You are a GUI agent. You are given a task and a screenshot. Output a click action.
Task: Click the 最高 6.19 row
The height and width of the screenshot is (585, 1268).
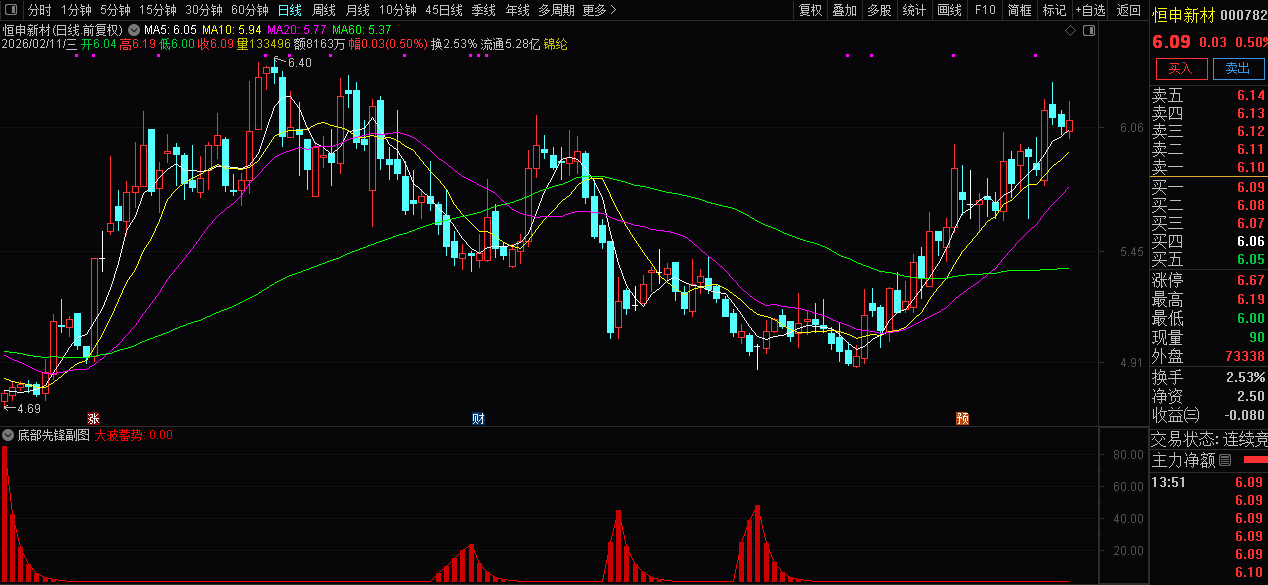tap(1208, 299)
